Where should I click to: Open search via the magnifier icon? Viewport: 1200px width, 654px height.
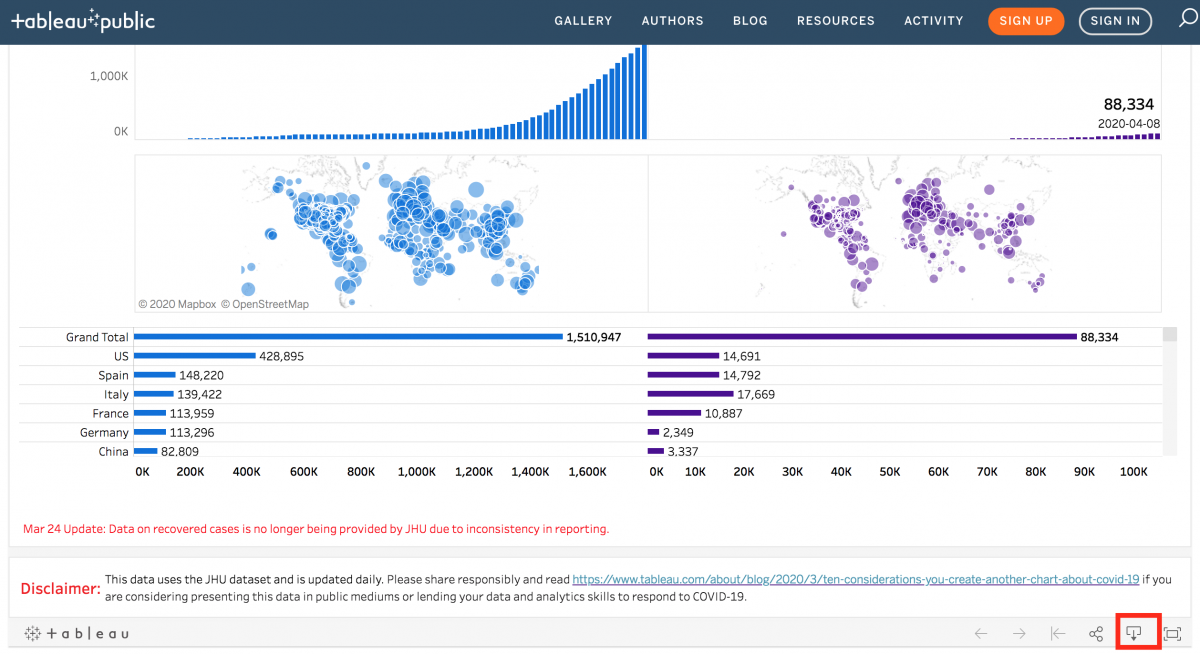[x=1189, y=20]
